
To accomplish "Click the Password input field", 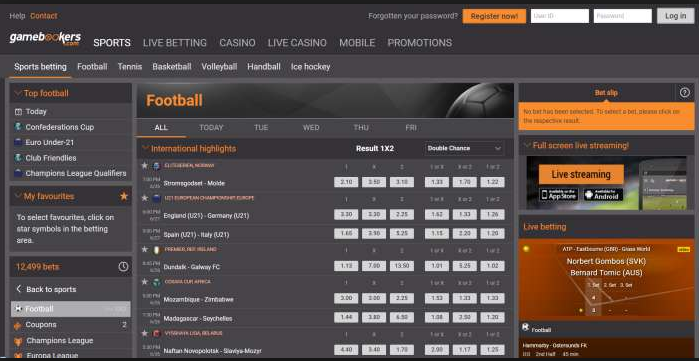I will pyautogui.click(x=623, y=16).
